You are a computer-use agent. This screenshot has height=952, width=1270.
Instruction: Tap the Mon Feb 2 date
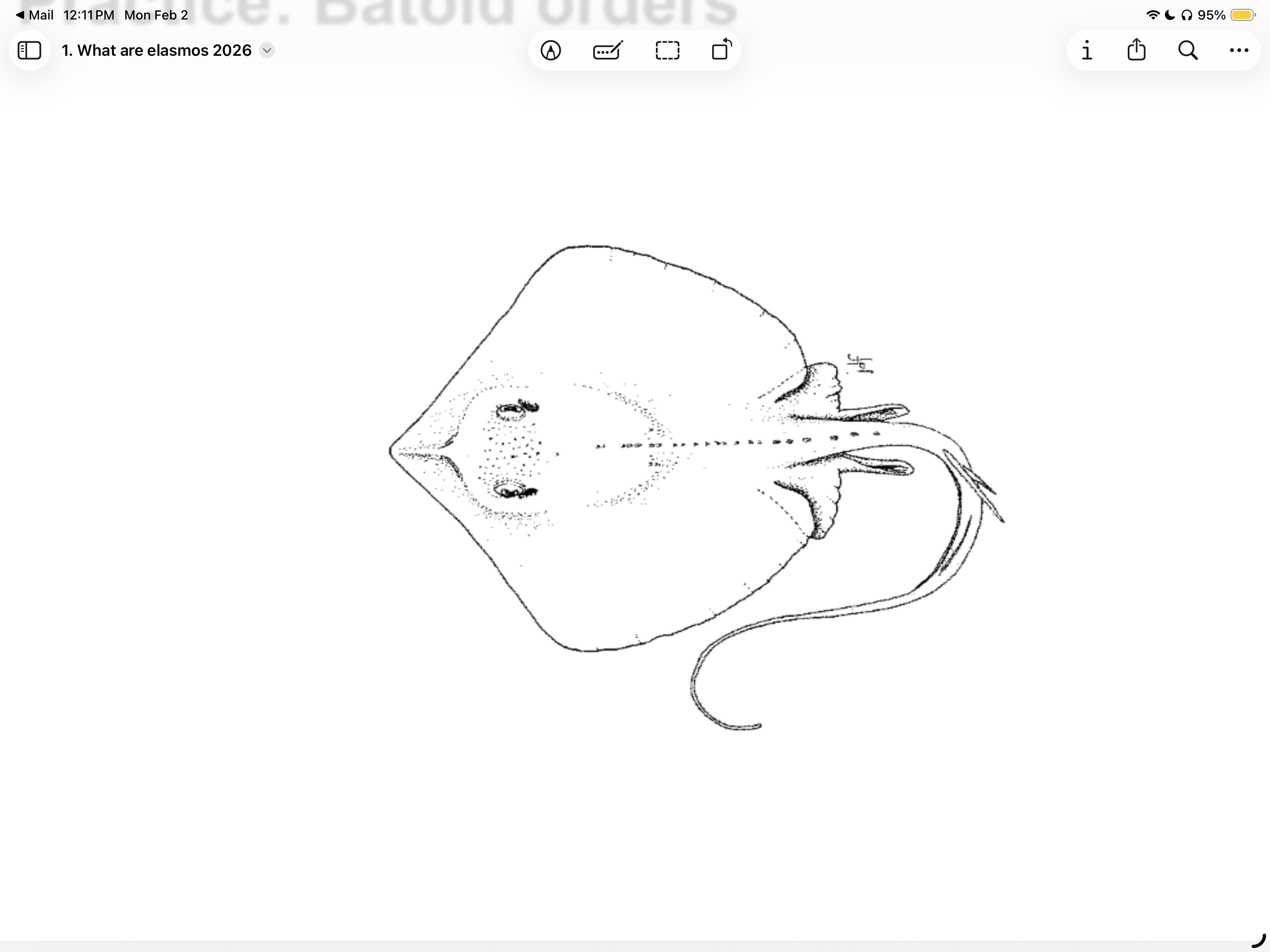[x=156, y=15]
